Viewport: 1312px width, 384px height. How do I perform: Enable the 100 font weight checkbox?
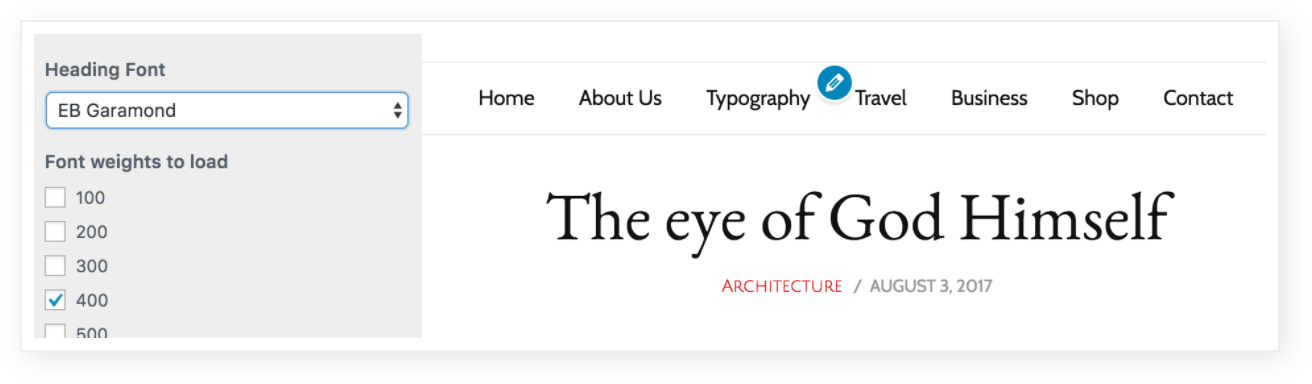pos(55,198)
